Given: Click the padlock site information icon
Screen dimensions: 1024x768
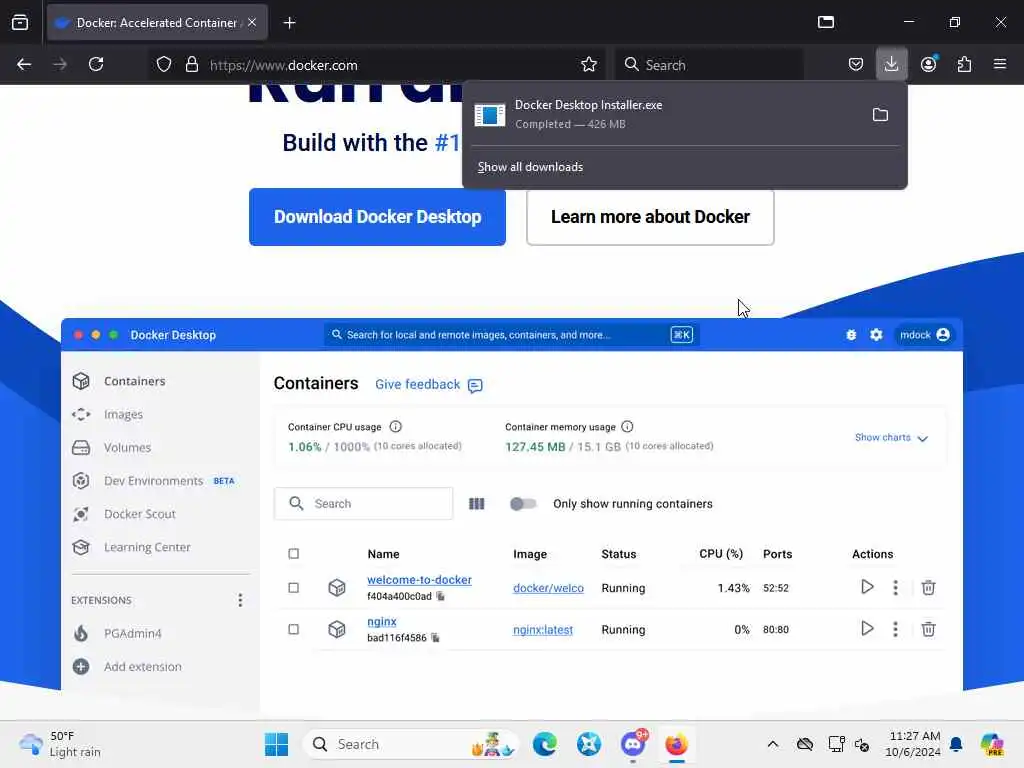Looking at the screenshot, I should (x=191, y=65).
